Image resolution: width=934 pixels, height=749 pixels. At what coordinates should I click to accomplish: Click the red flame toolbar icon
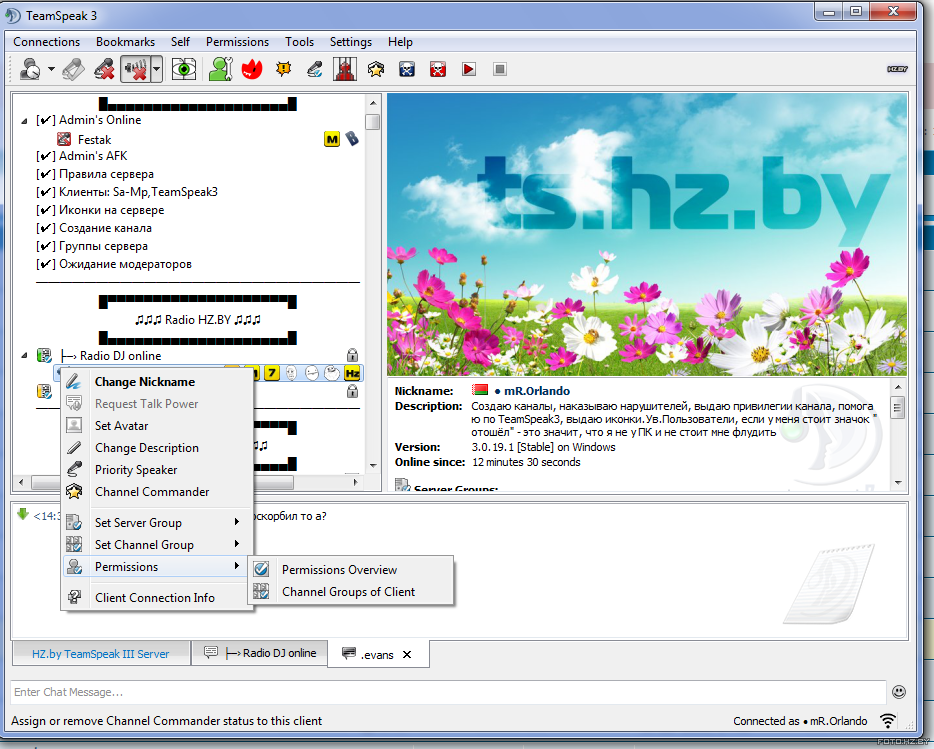[x=252, y=70]
